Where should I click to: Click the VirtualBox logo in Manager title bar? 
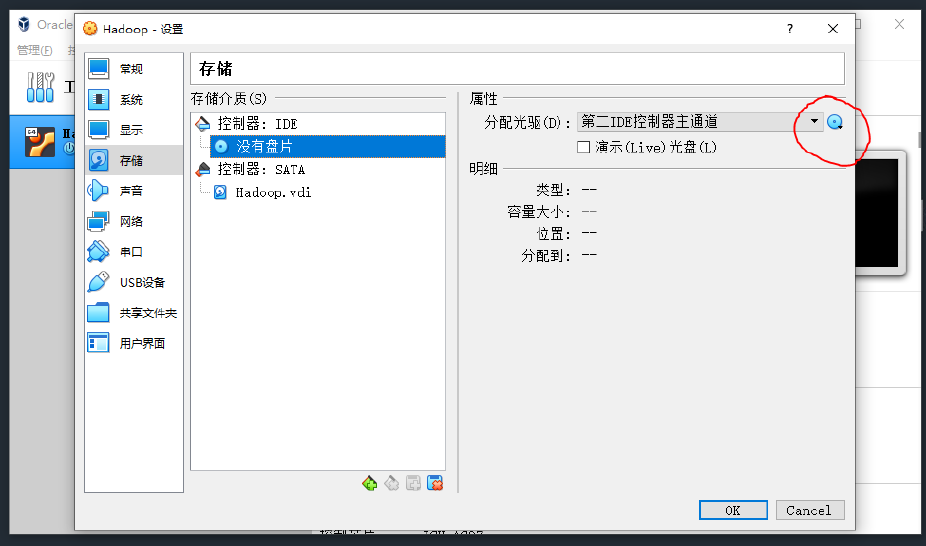[x=24, y=24]
